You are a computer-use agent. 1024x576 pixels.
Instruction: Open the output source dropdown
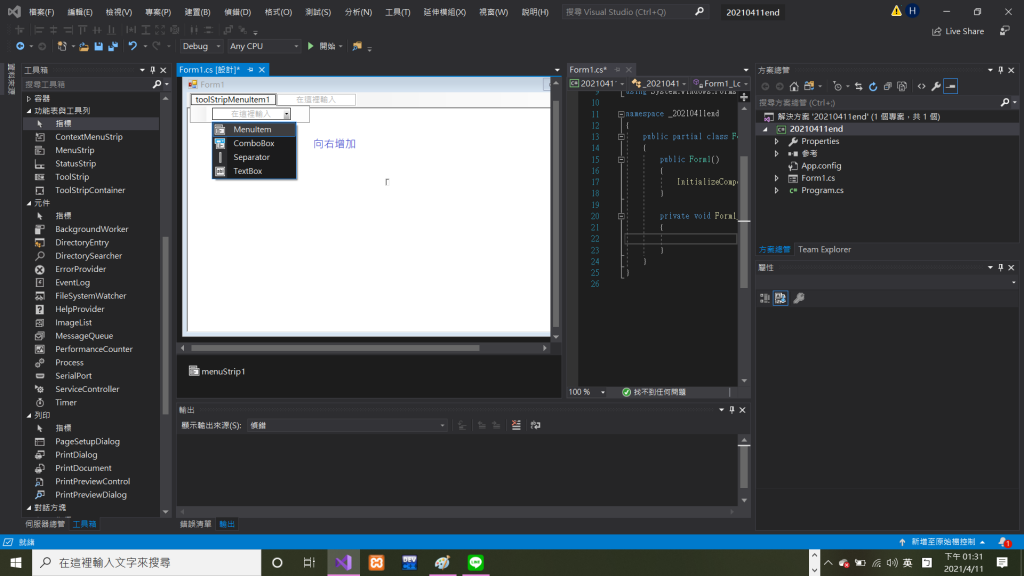pyautogui.click(x=347, y=425)
